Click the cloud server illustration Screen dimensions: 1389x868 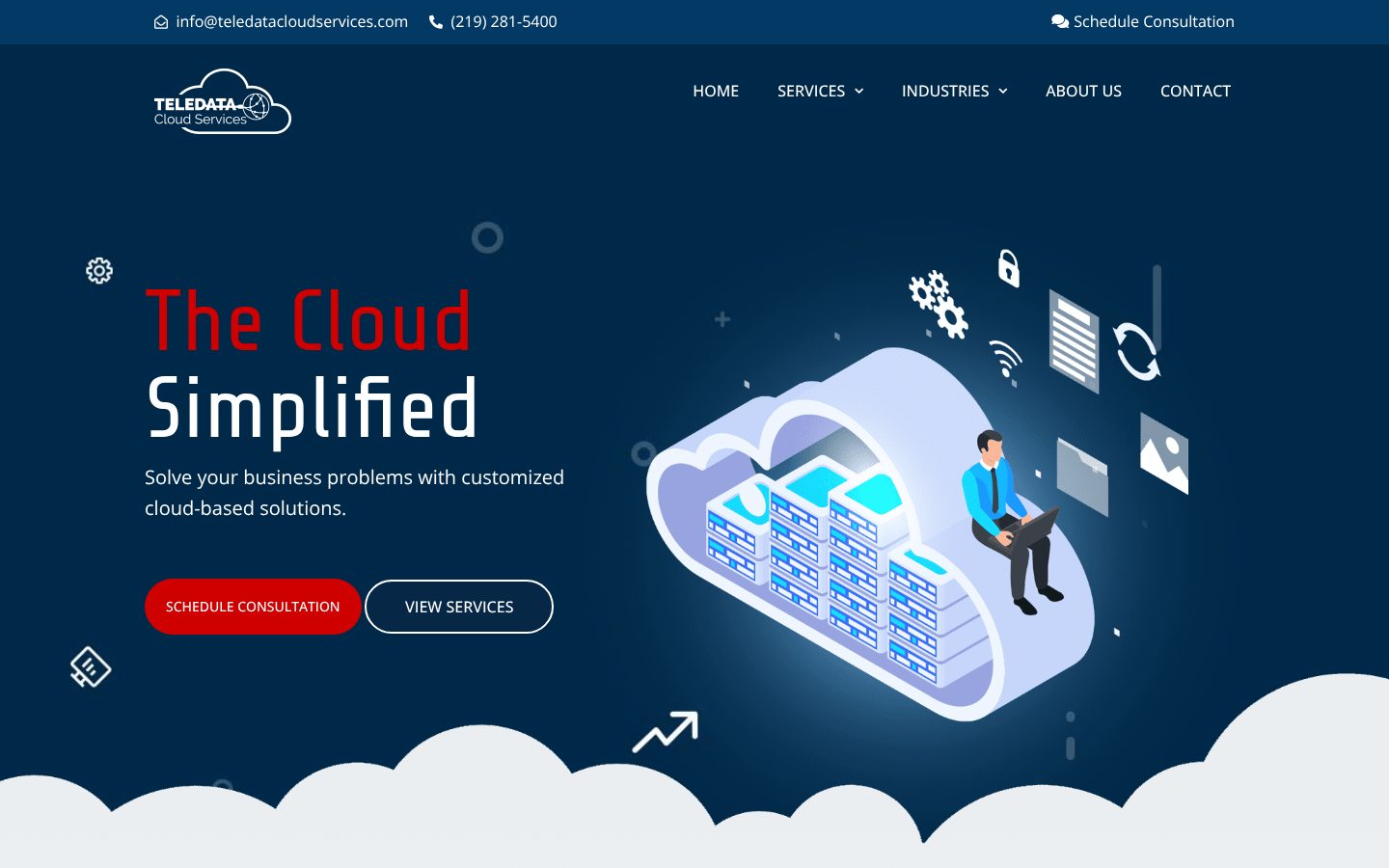click(871, 535)
